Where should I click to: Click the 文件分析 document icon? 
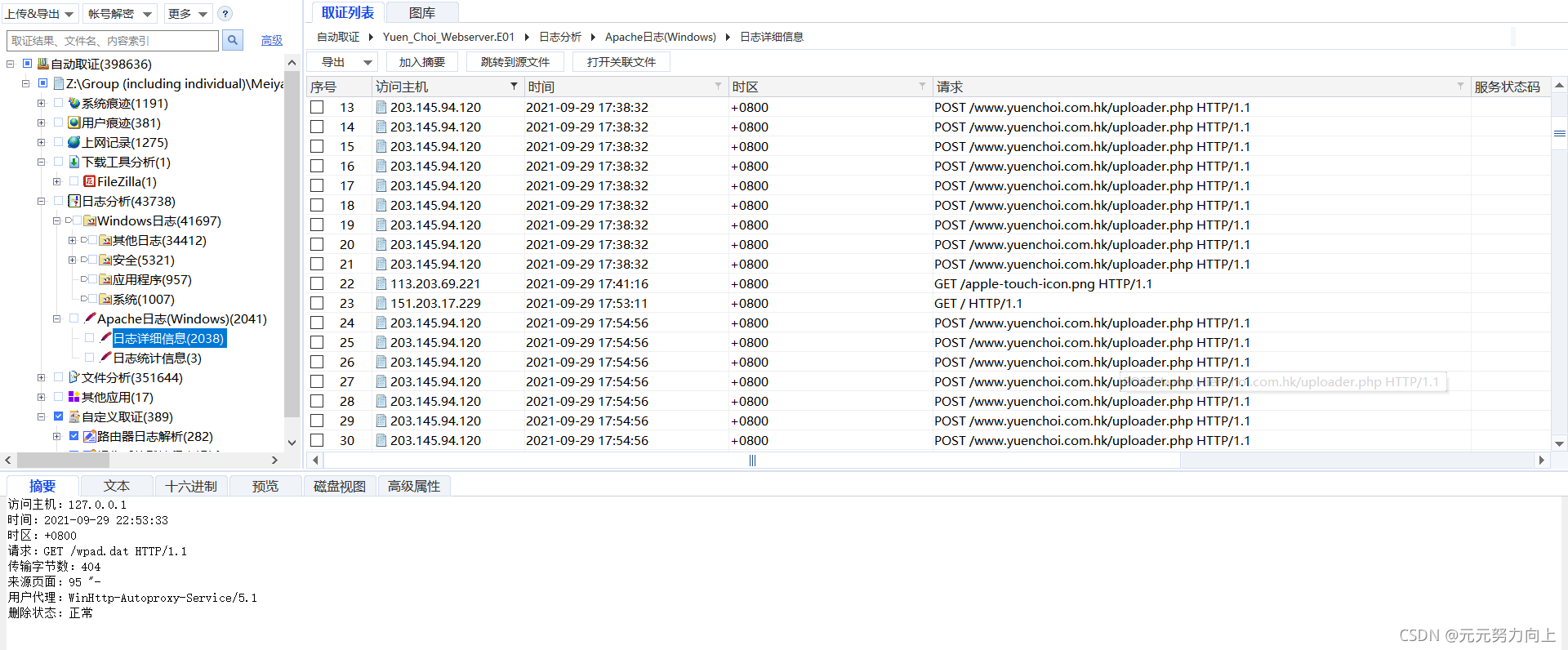74,377
